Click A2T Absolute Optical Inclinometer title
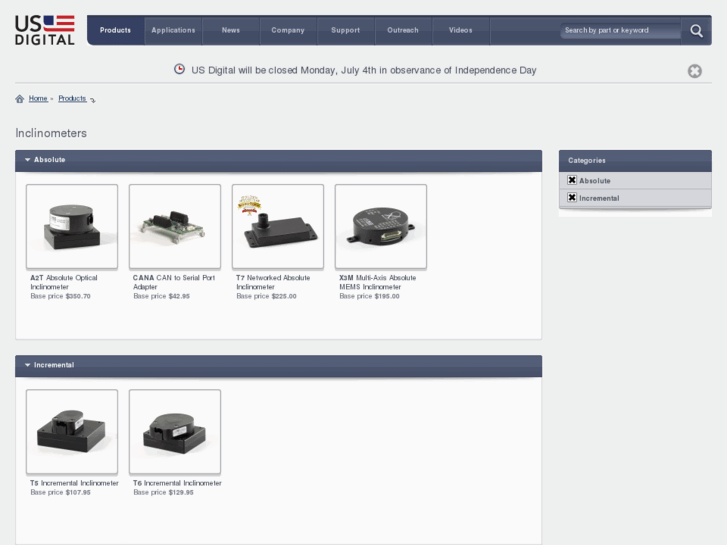727x545 pixels. (x=64, y=282)
